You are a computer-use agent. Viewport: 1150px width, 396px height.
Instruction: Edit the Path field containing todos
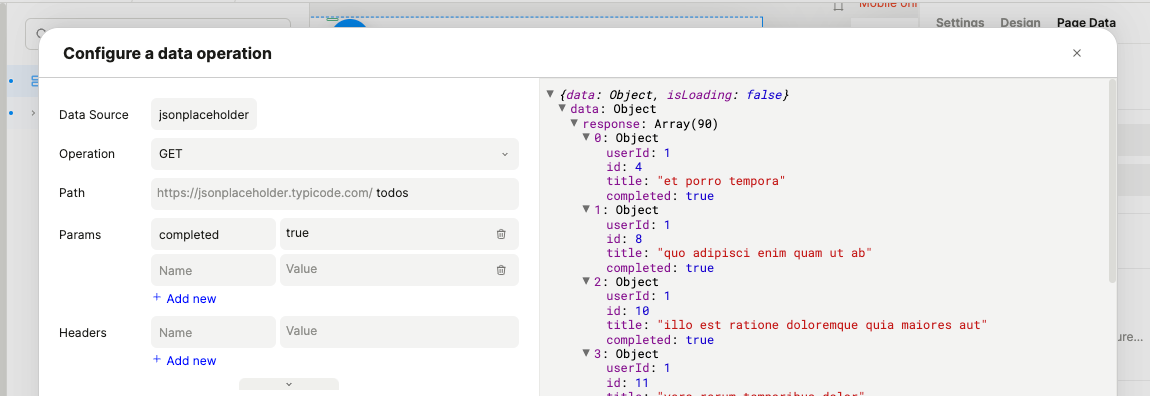pyautogui.click(x=334, y=194)
